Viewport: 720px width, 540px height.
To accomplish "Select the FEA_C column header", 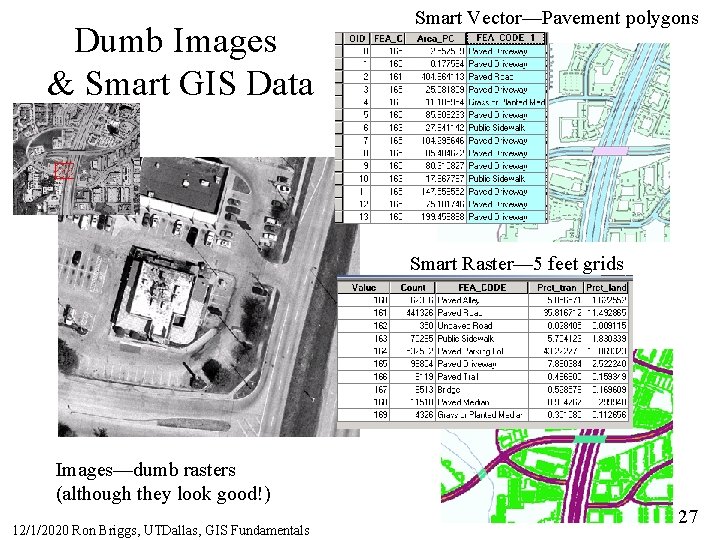I will (388, 39).
